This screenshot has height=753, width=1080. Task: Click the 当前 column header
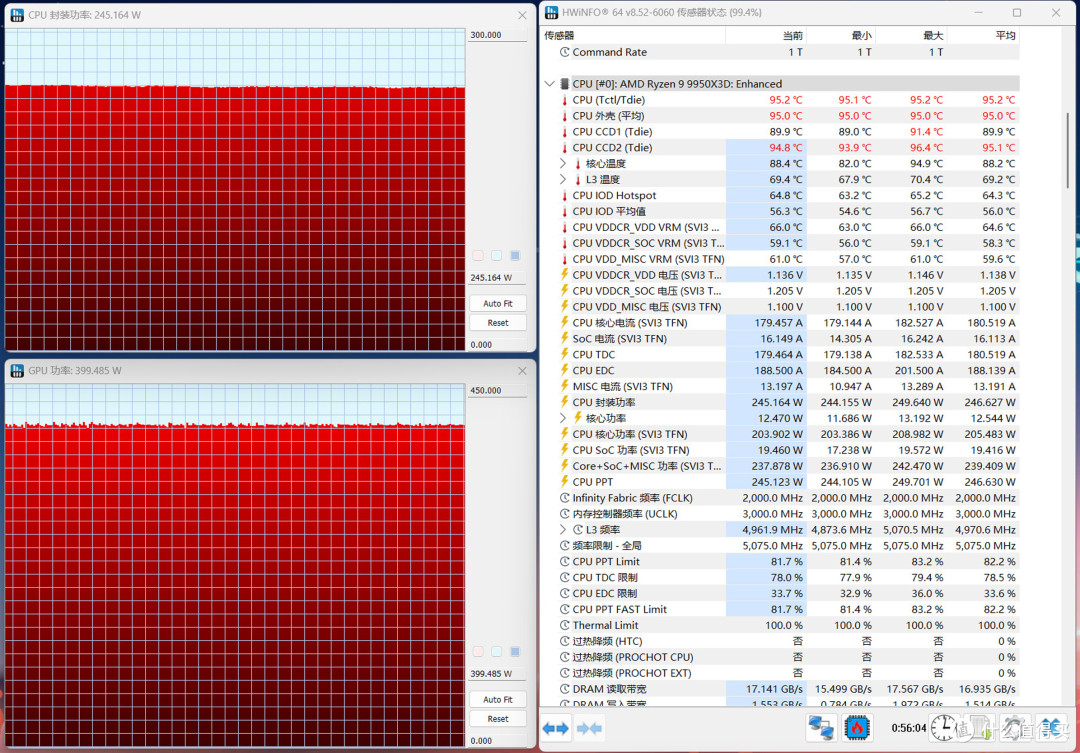[x=765, y=35]
